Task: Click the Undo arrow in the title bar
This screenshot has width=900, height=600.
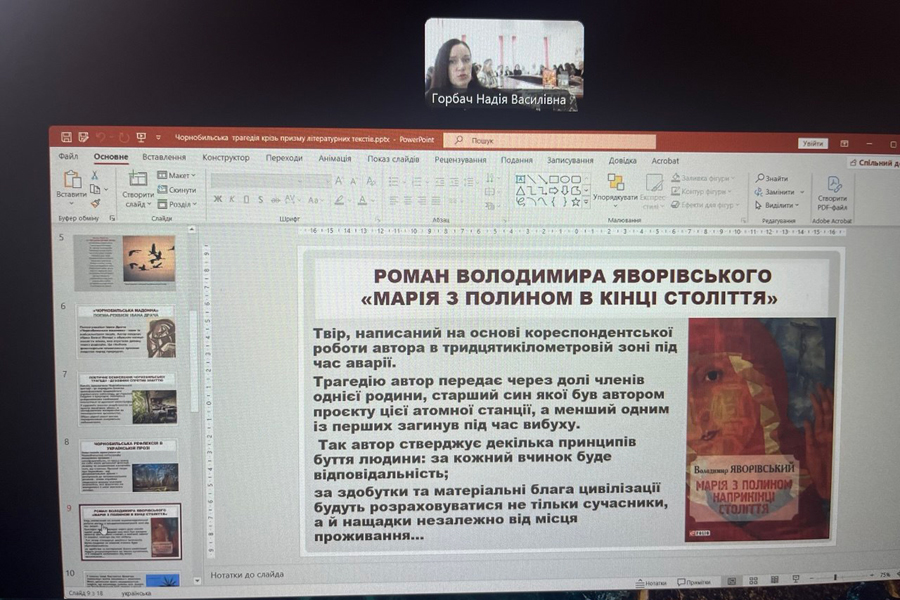Action: coord(102,137)
